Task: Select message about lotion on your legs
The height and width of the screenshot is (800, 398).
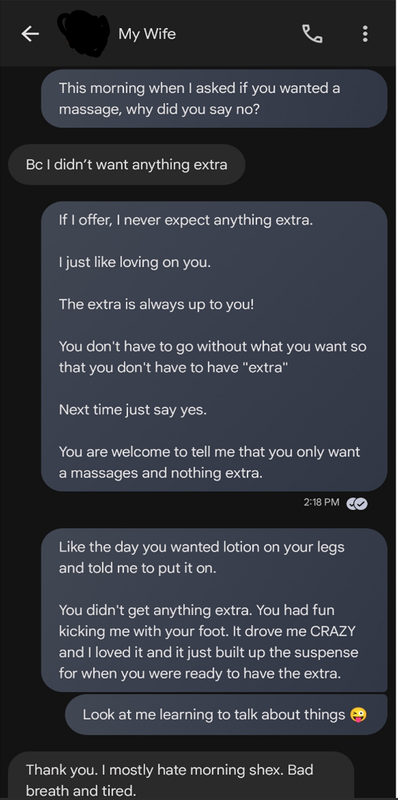Action: pos(214,610)
